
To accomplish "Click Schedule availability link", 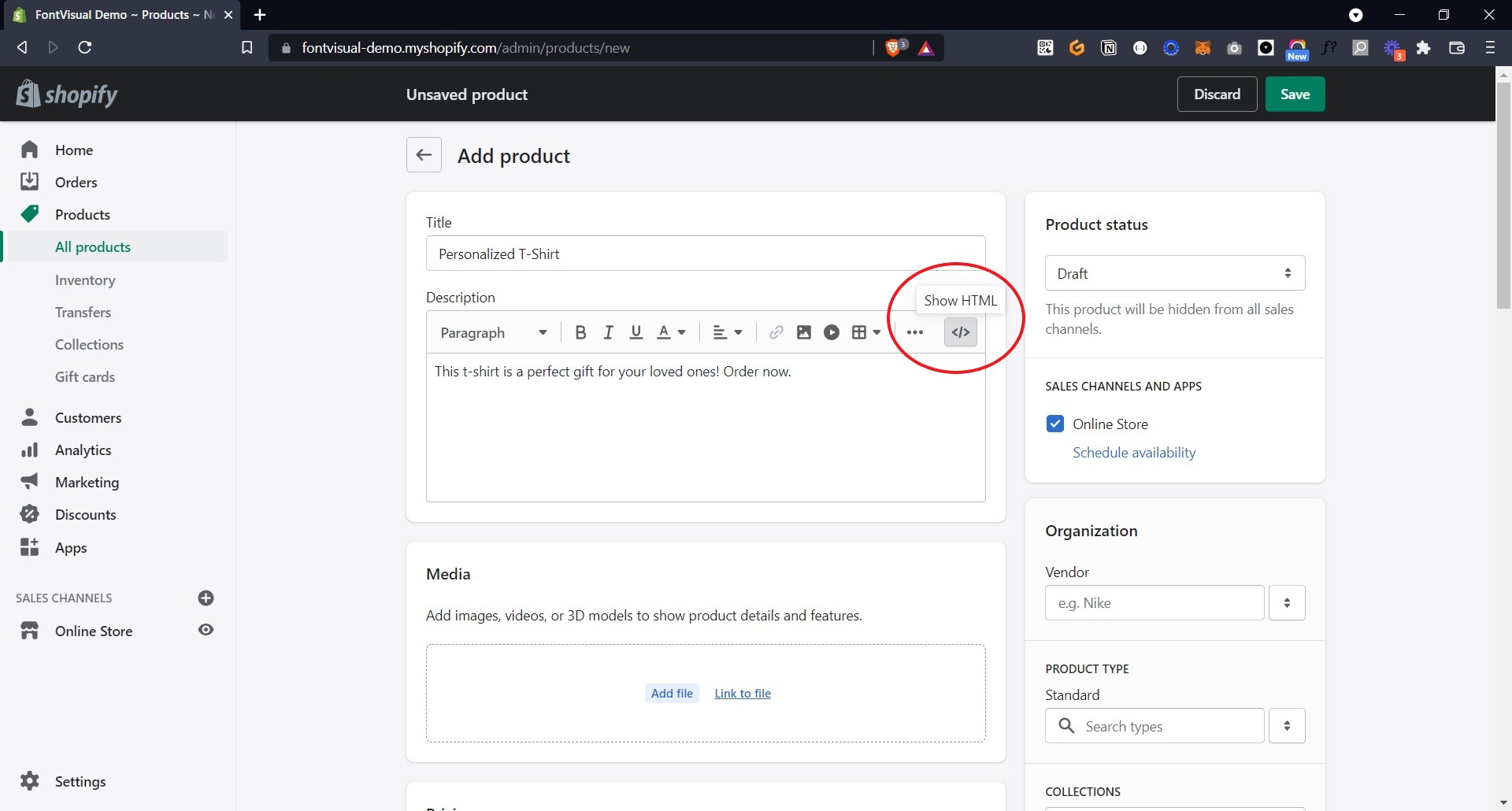I will (1134, 453).
